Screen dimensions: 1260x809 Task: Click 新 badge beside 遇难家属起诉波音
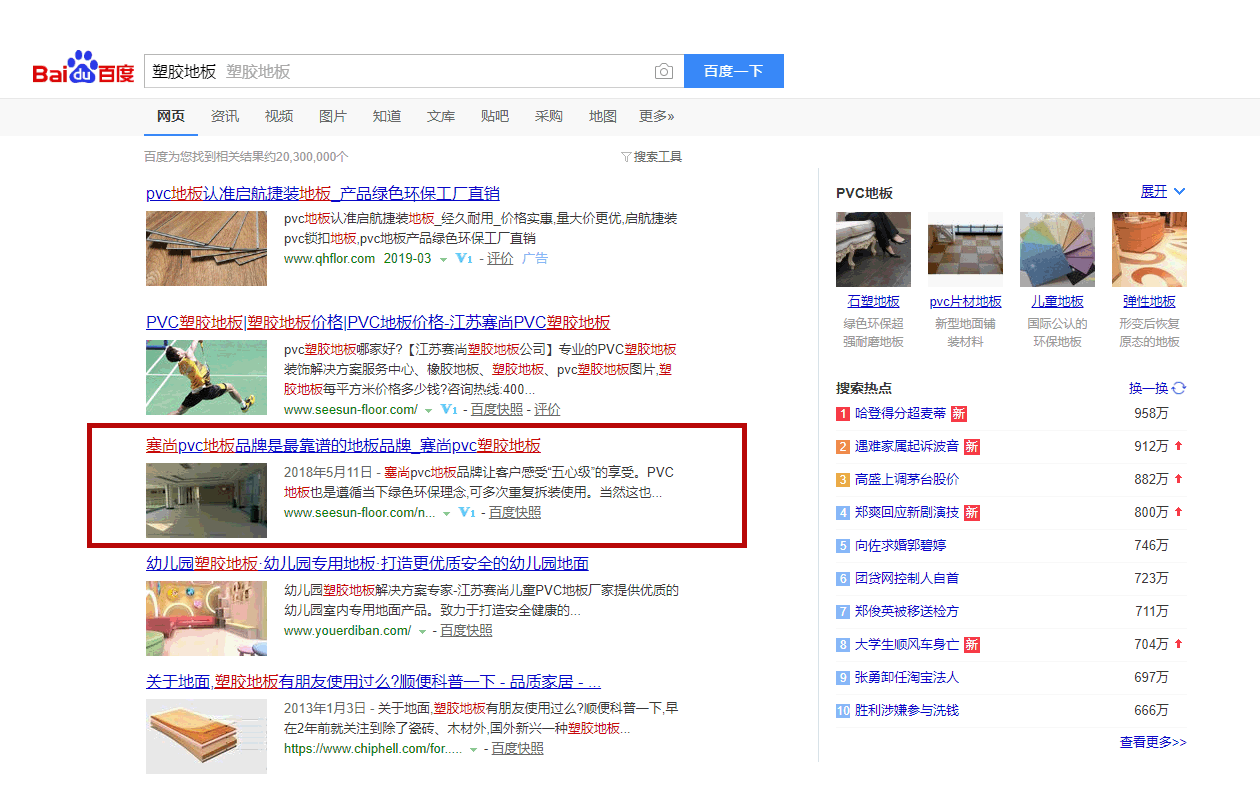pos(971,446)
